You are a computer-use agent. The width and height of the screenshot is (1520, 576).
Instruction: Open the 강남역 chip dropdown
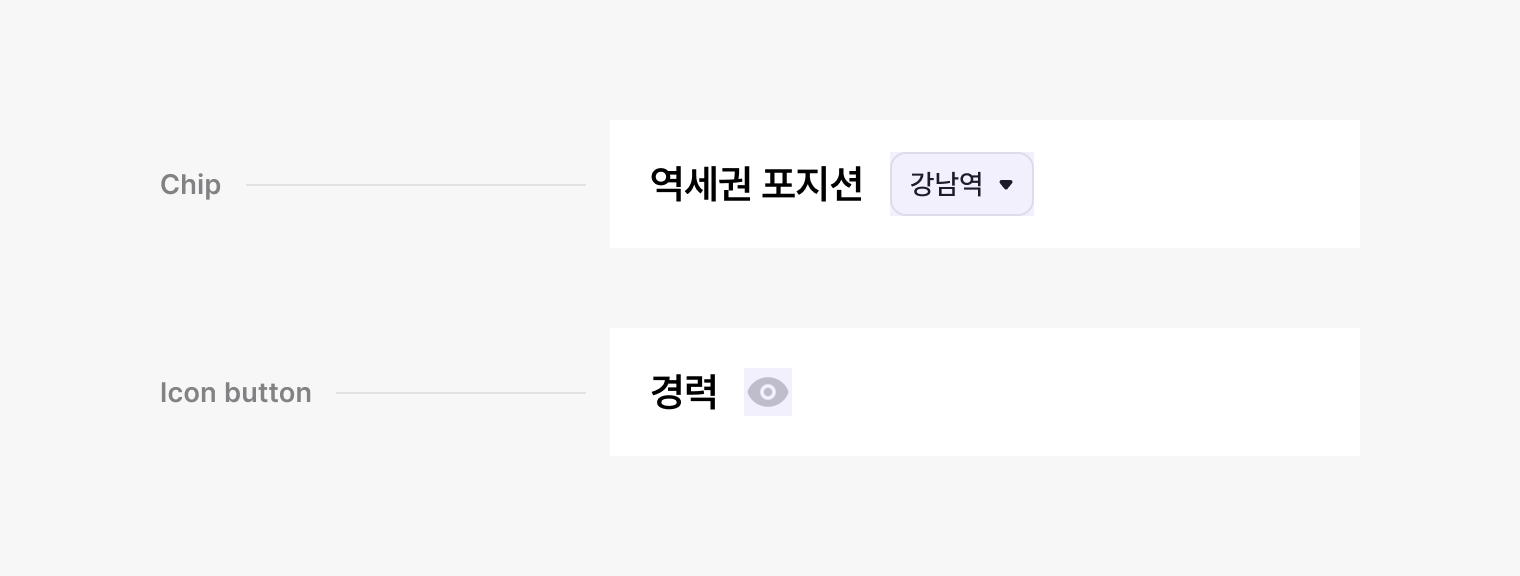pos(961,184)
